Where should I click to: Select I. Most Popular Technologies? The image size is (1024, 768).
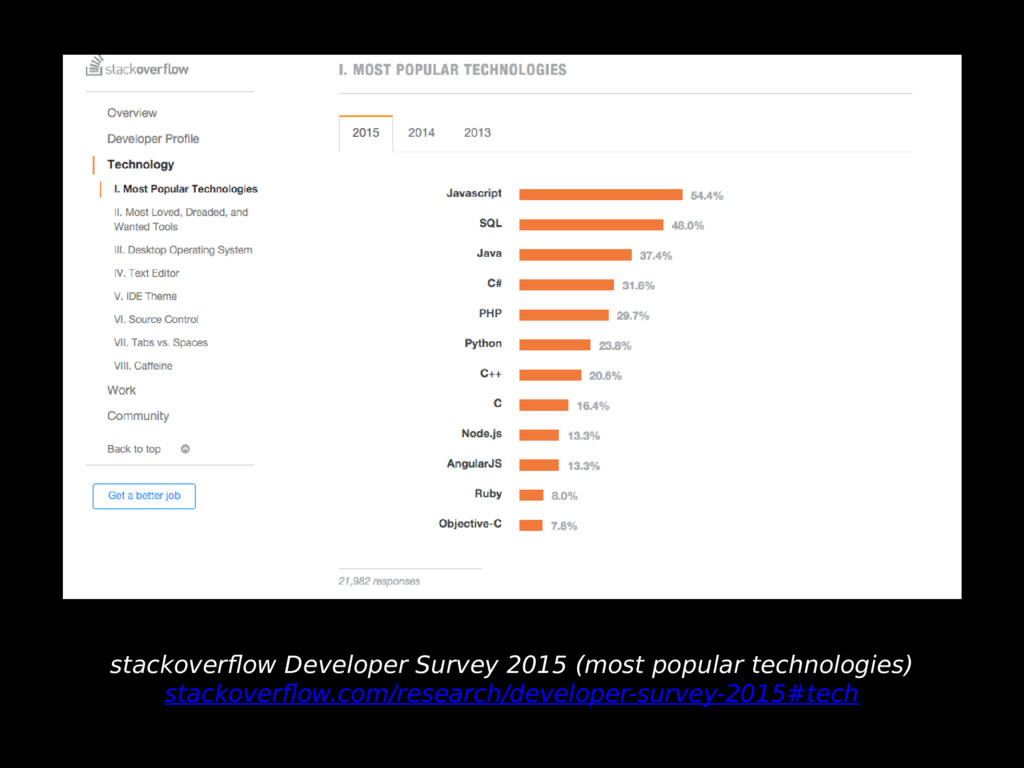pos(185,189)
